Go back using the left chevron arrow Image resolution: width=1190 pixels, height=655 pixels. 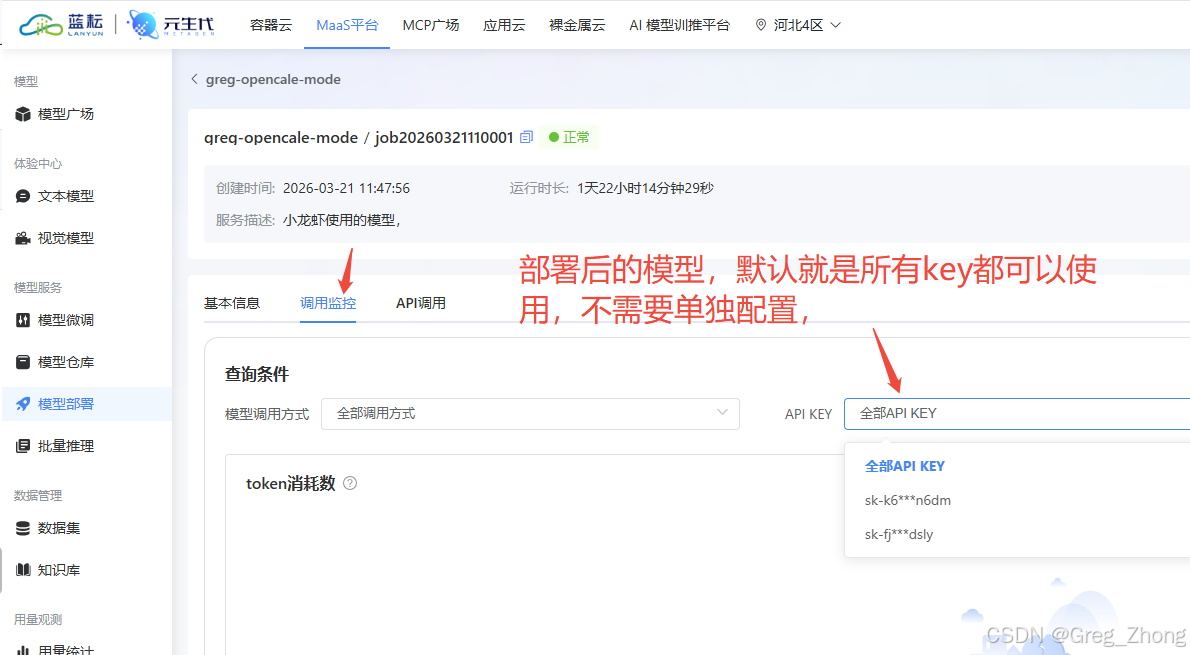[x=194, y=79]
